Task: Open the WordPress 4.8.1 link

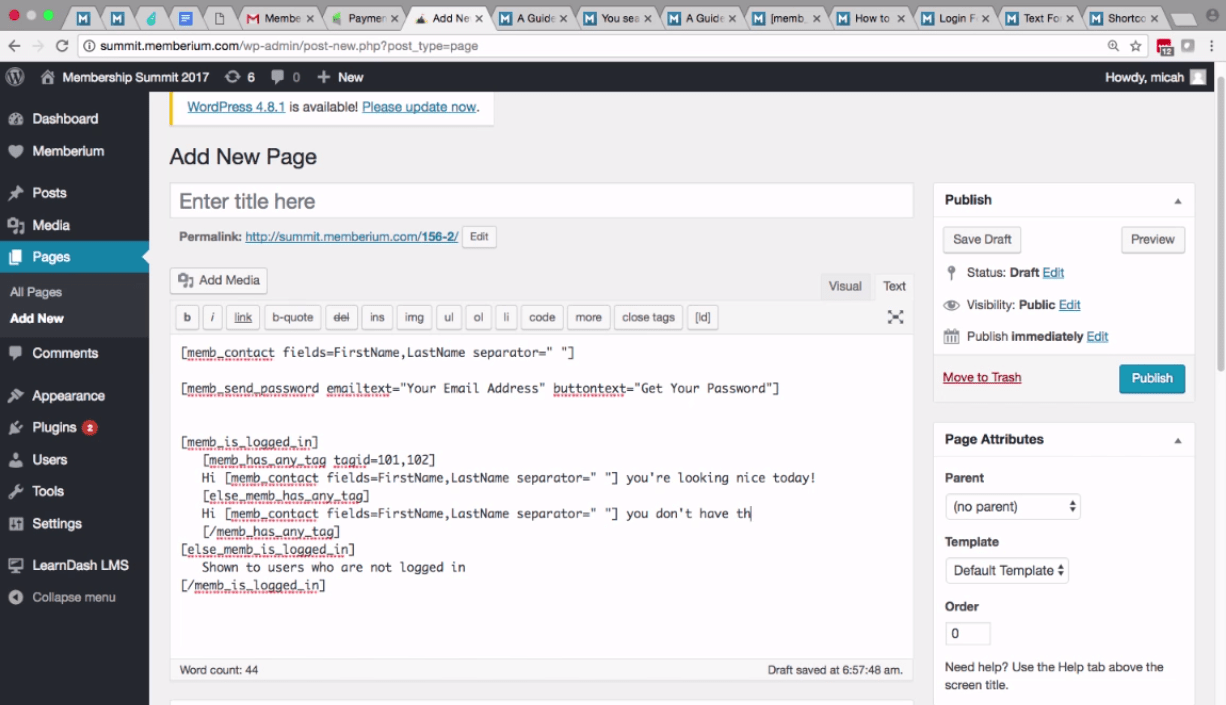Action: [236, 107]
